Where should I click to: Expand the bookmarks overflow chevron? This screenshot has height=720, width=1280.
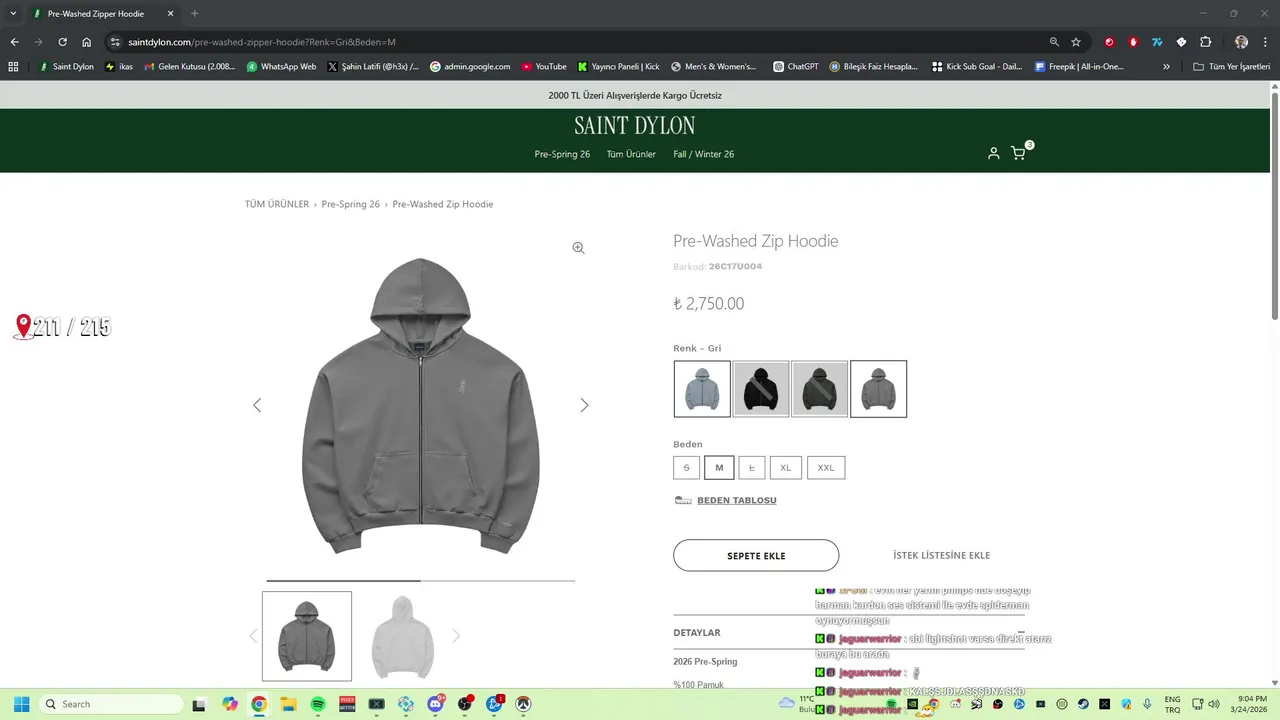pyautogui.click(x=1166, y=67)
